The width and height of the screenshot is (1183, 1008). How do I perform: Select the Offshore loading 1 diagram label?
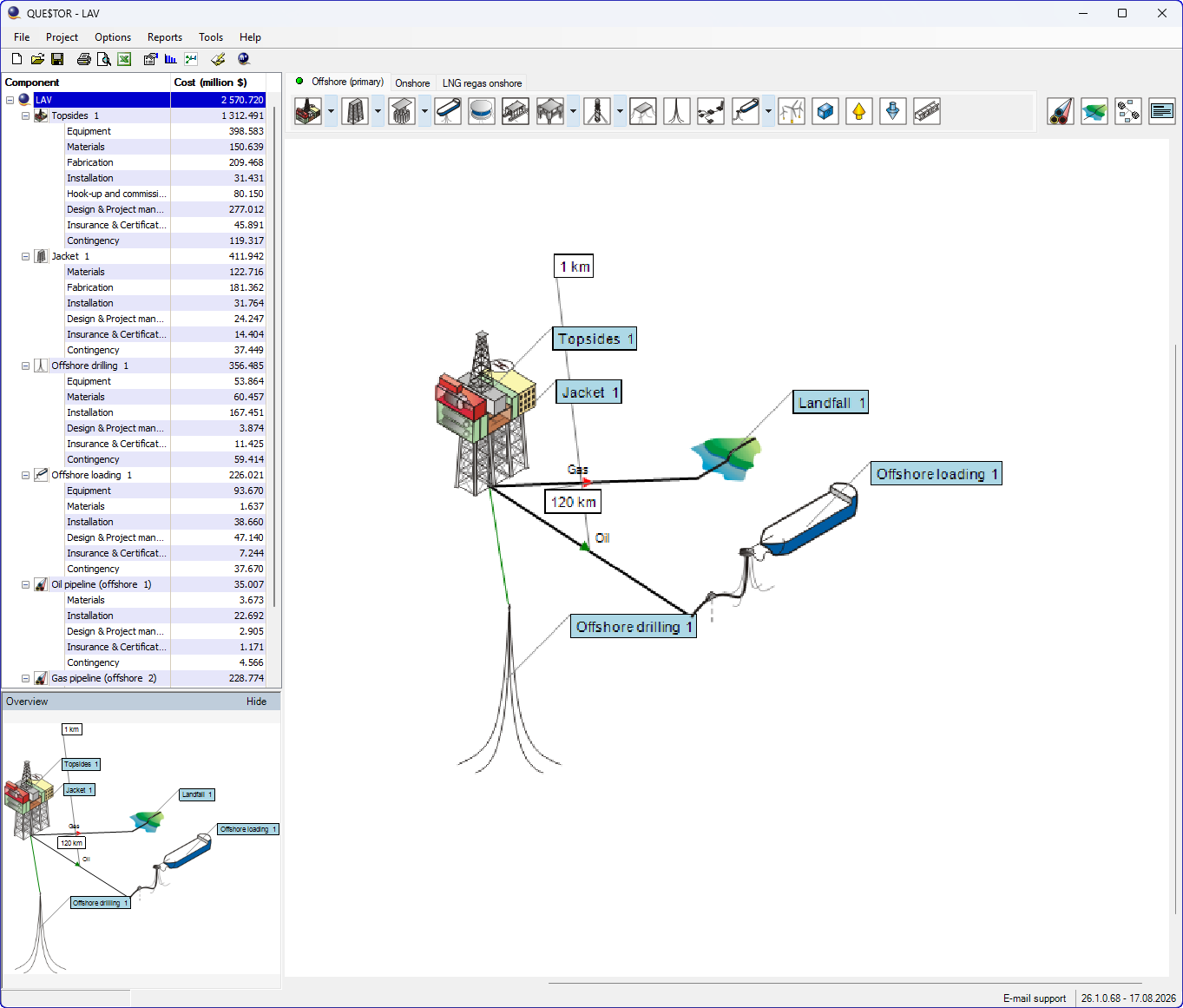pos(937,473)
